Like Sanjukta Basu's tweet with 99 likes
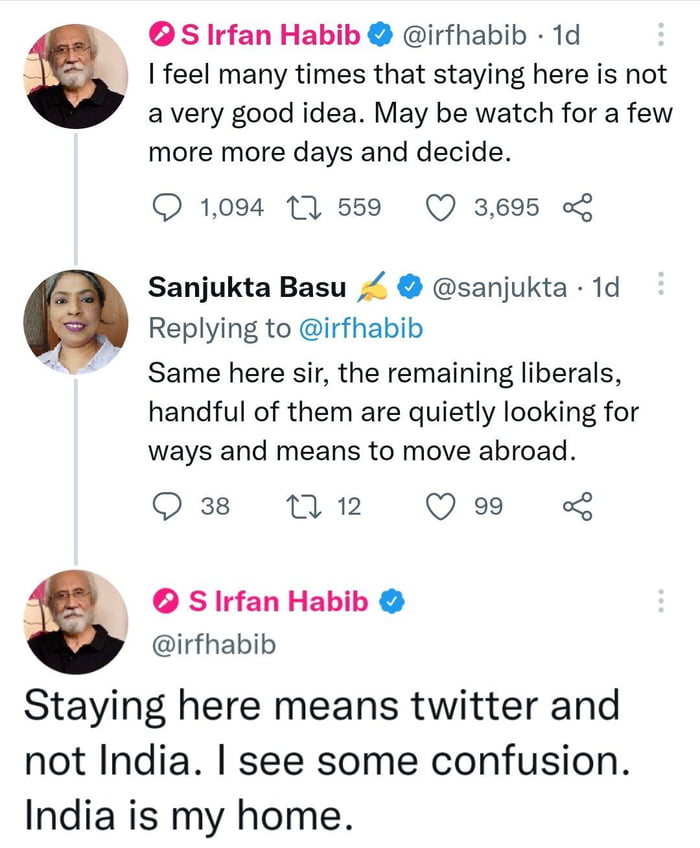The height and width of the screenshot is (848, 700). click(x=440, y=507)
